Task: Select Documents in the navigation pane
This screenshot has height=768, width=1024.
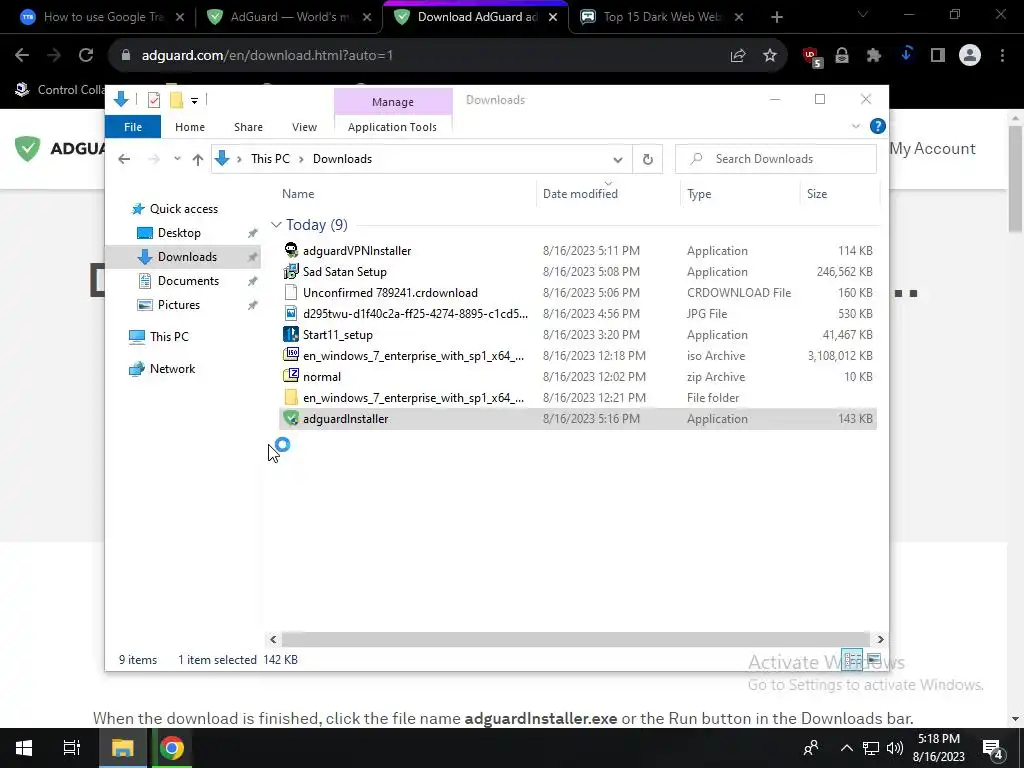Action: coord(188,281)
